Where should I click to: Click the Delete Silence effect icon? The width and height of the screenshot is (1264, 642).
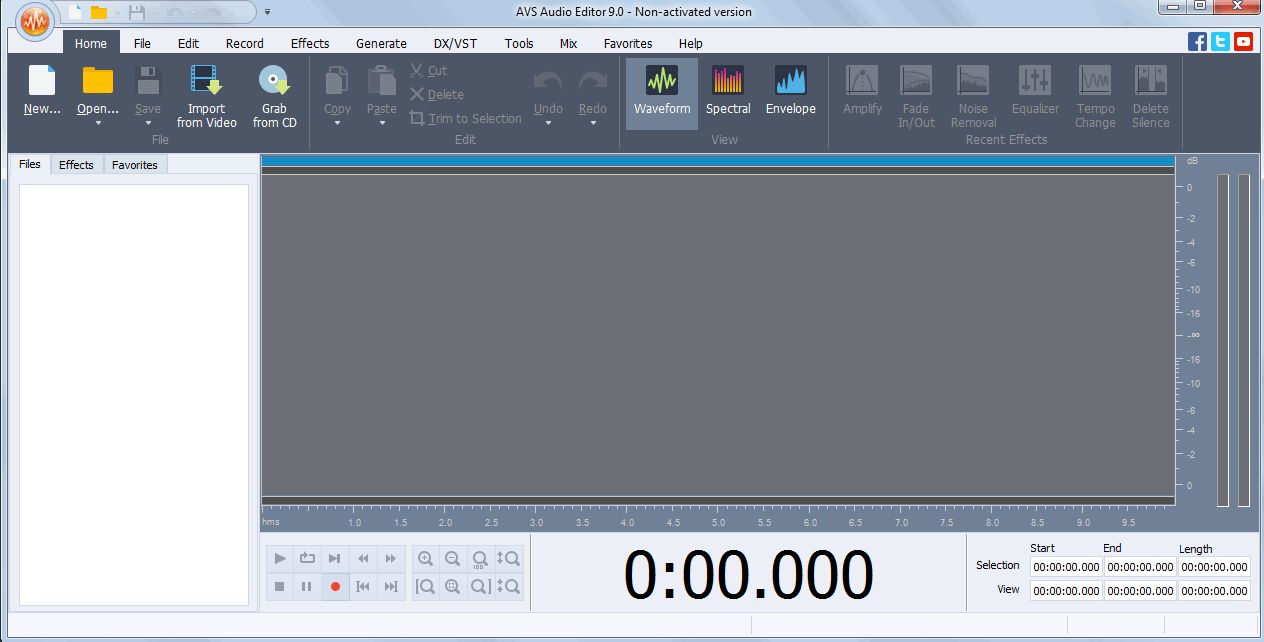(1150, 80)
